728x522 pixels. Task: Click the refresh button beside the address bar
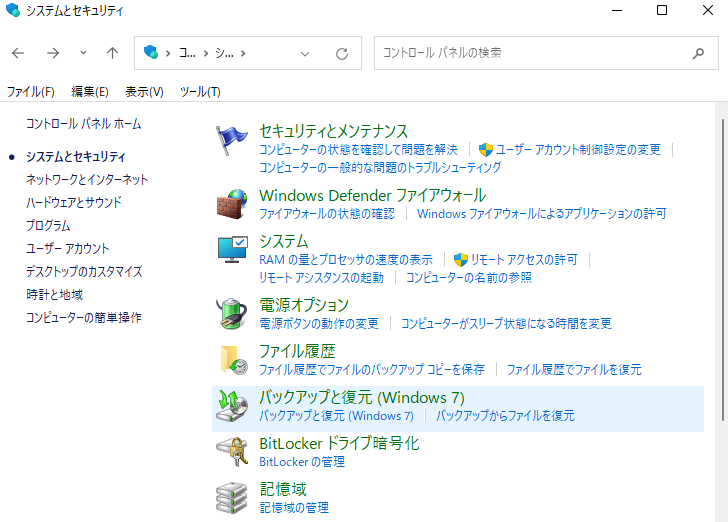342,53
